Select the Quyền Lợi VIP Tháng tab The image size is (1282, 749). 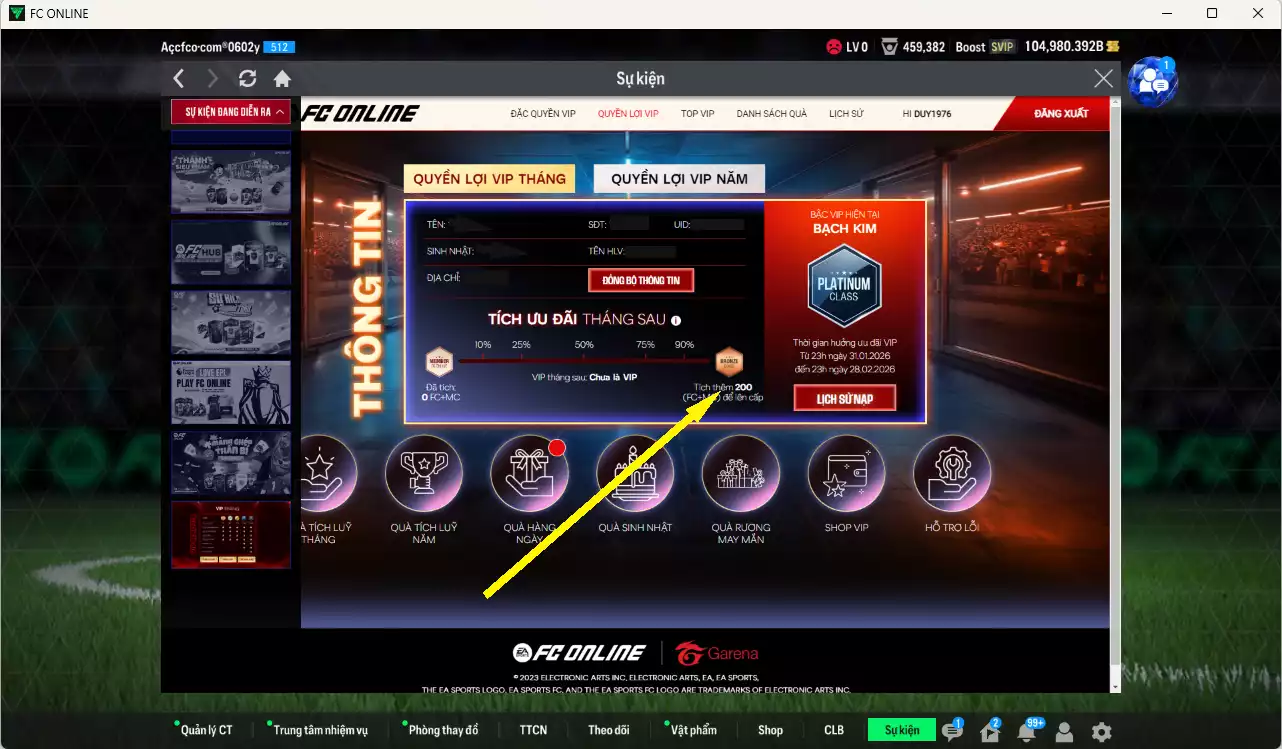[489, 179]
